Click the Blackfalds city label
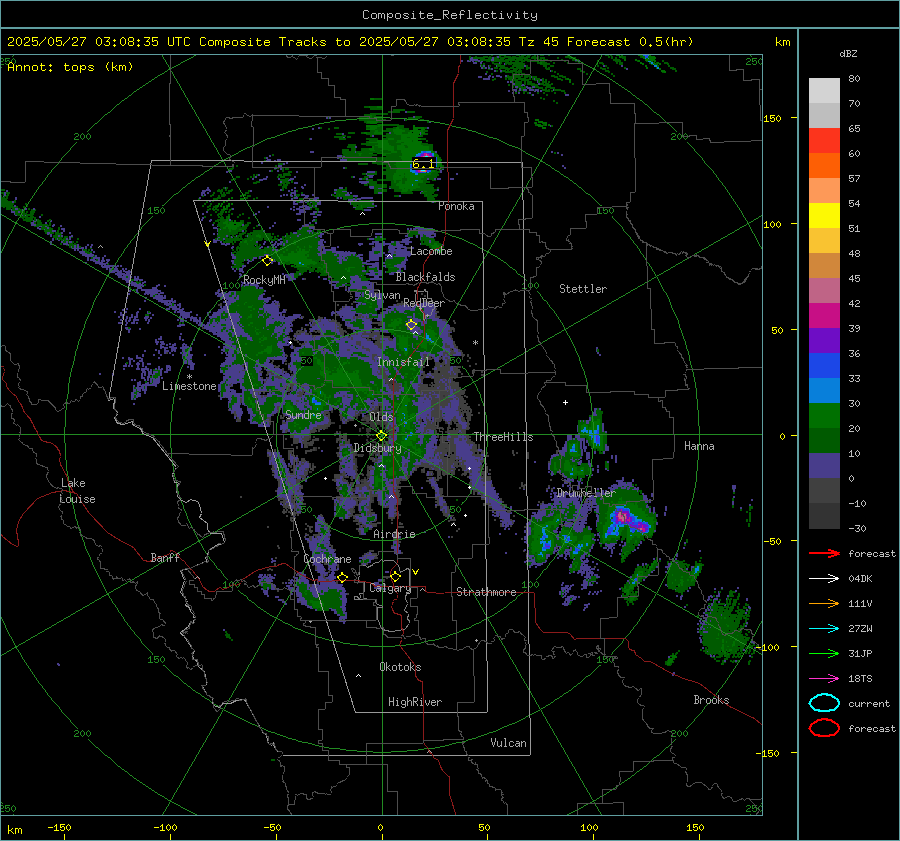Screen dimensions: 900x841 tap(425, 277)
